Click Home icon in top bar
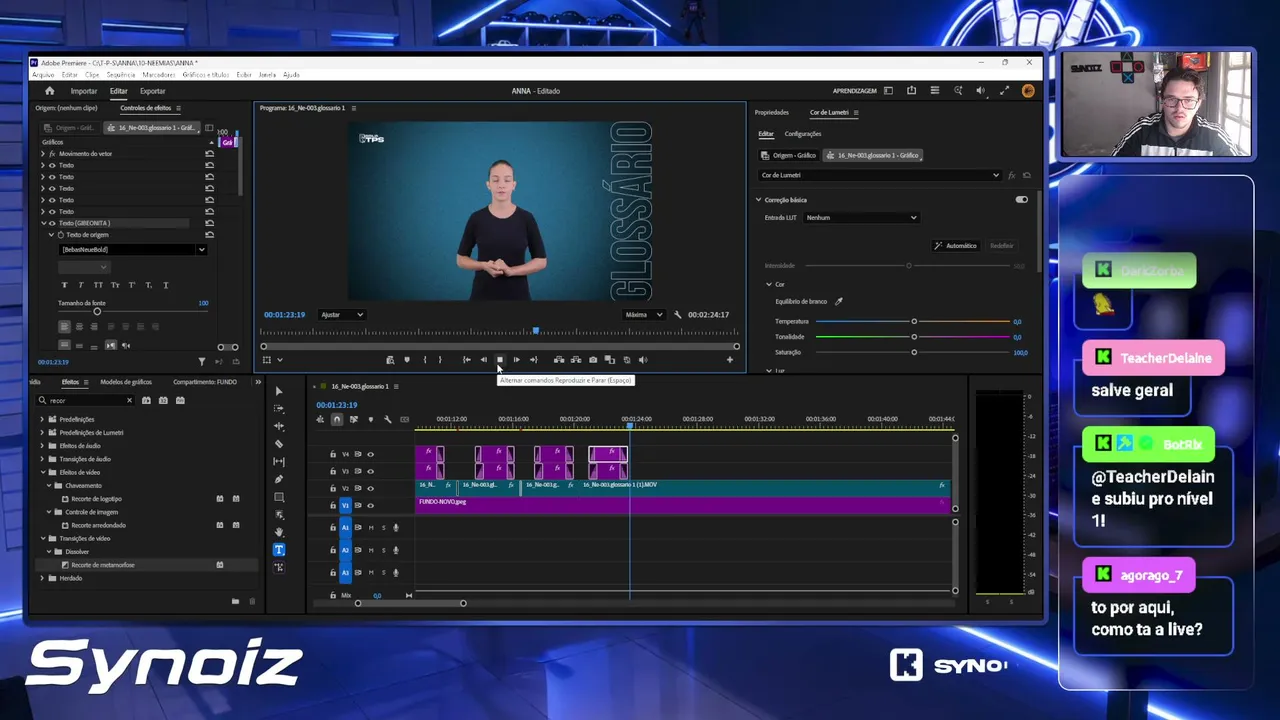Viewport: 1280px width, 720px height. [x=50, y=91]
